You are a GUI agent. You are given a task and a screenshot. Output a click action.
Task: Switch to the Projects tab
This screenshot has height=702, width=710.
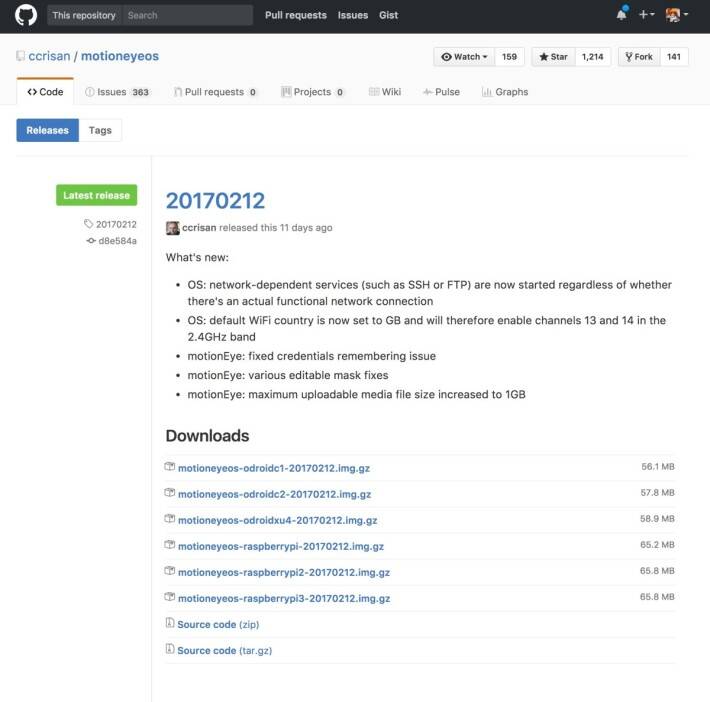(313, 92)
